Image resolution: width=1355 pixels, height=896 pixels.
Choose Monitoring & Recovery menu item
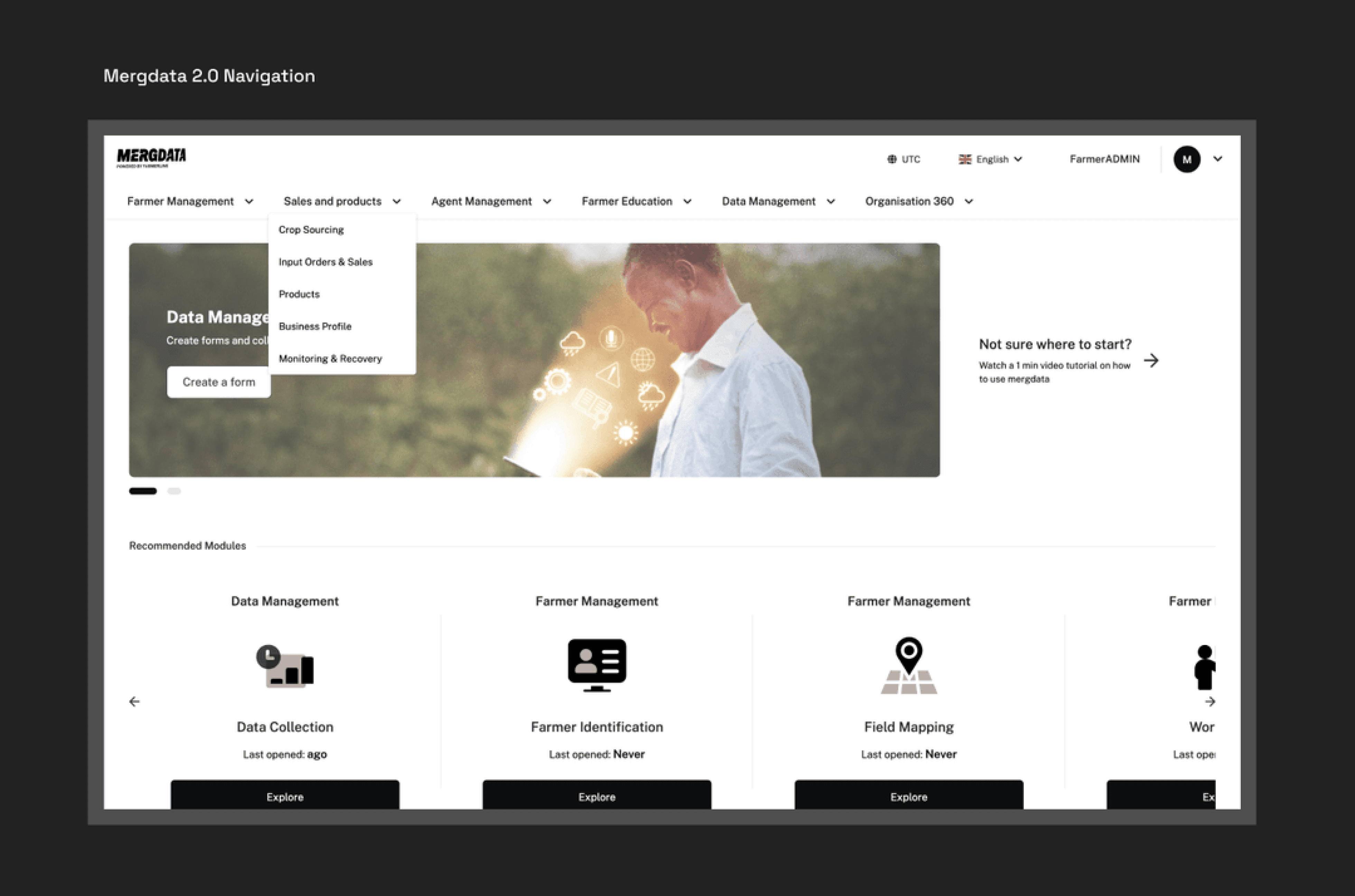pos(330,359)
